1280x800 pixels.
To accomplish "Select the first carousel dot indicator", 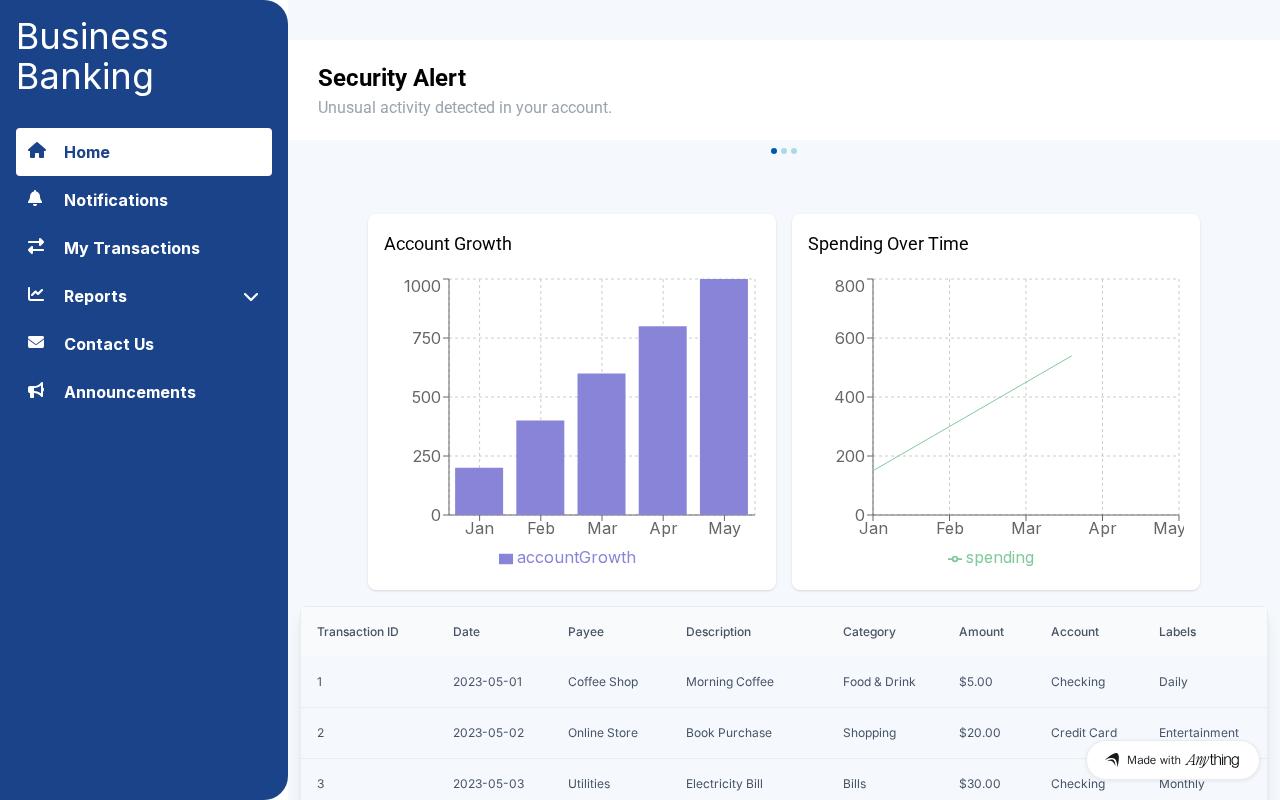I will click(774, 151).
